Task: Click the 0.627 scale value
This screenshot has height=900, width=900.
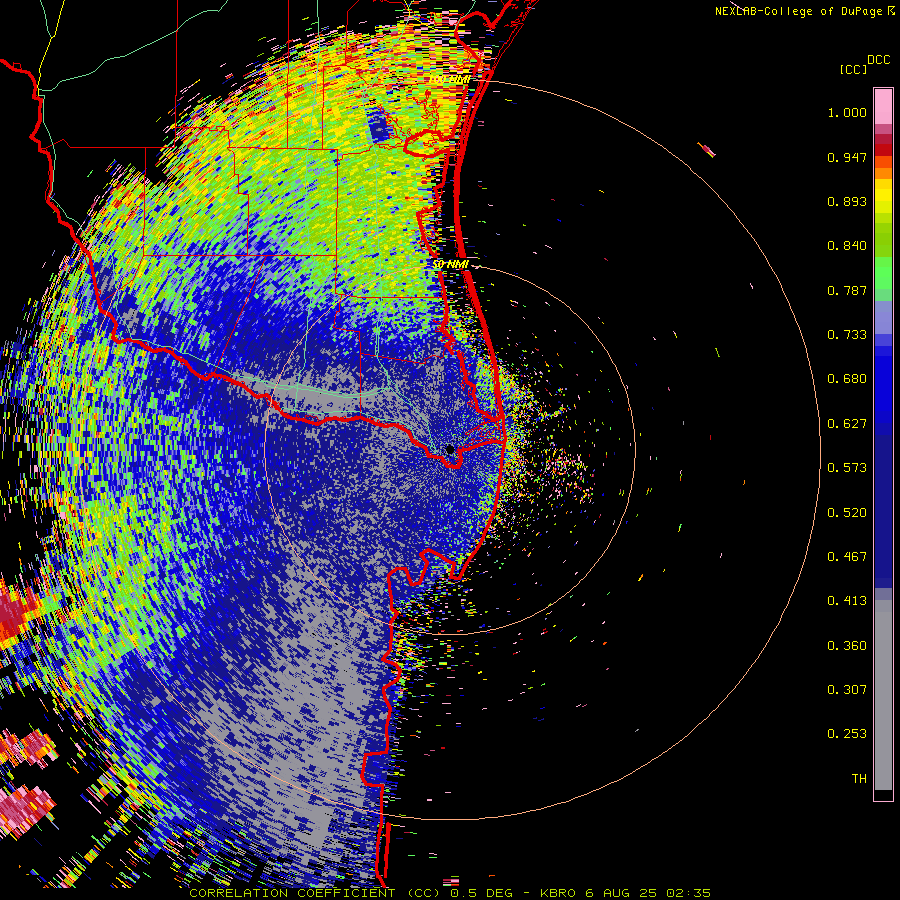Action: tap(847, 424)
